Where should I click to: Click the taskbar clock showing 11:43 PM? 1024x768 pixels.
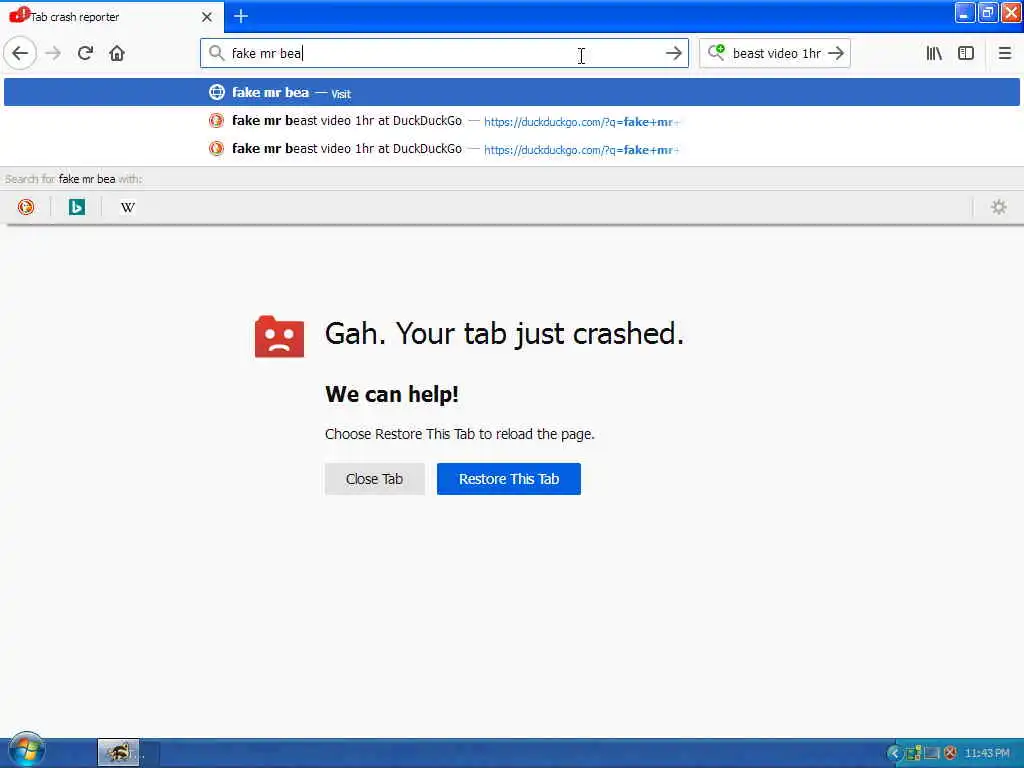coord(987,754)
